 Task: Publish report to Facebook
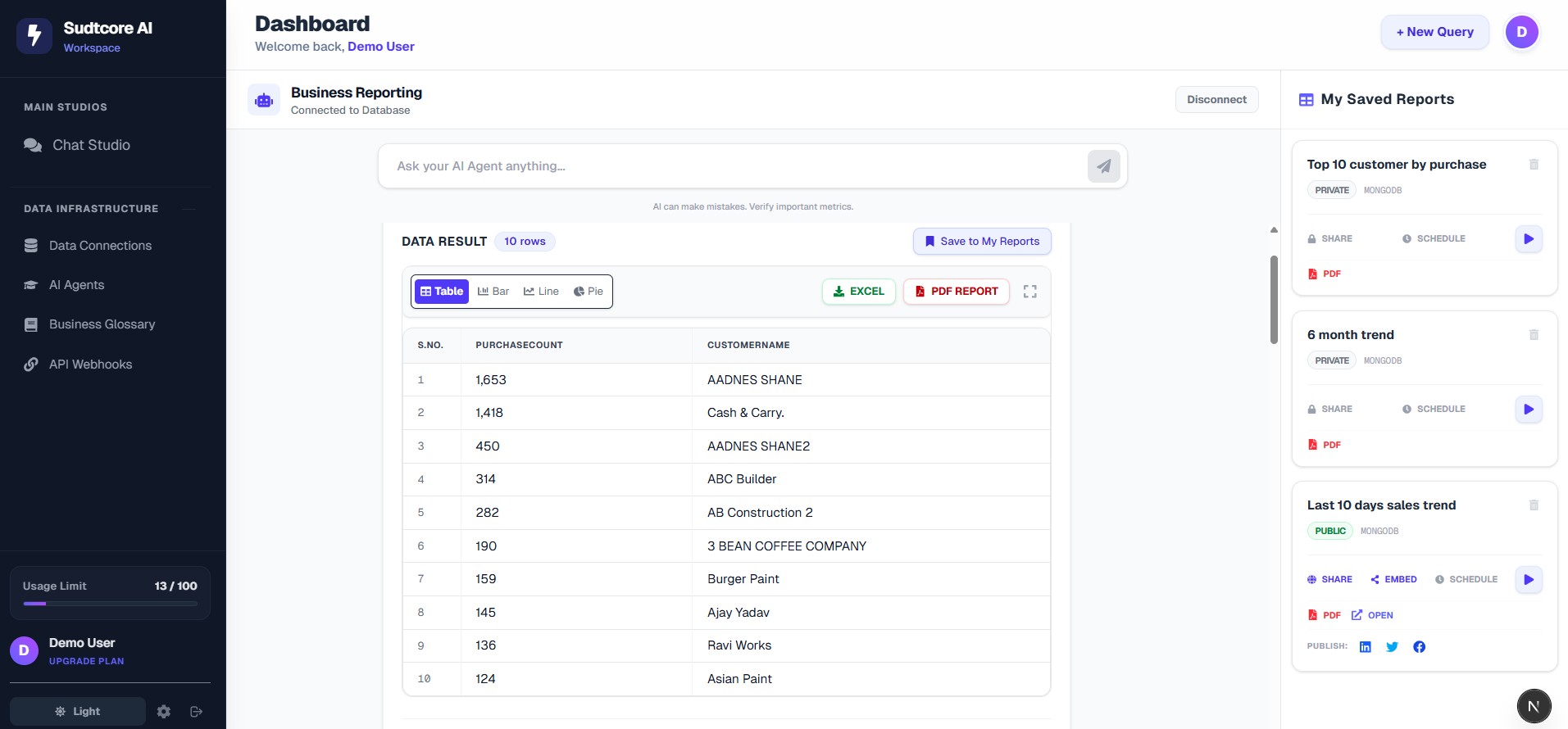click(x=1419, y=647)
